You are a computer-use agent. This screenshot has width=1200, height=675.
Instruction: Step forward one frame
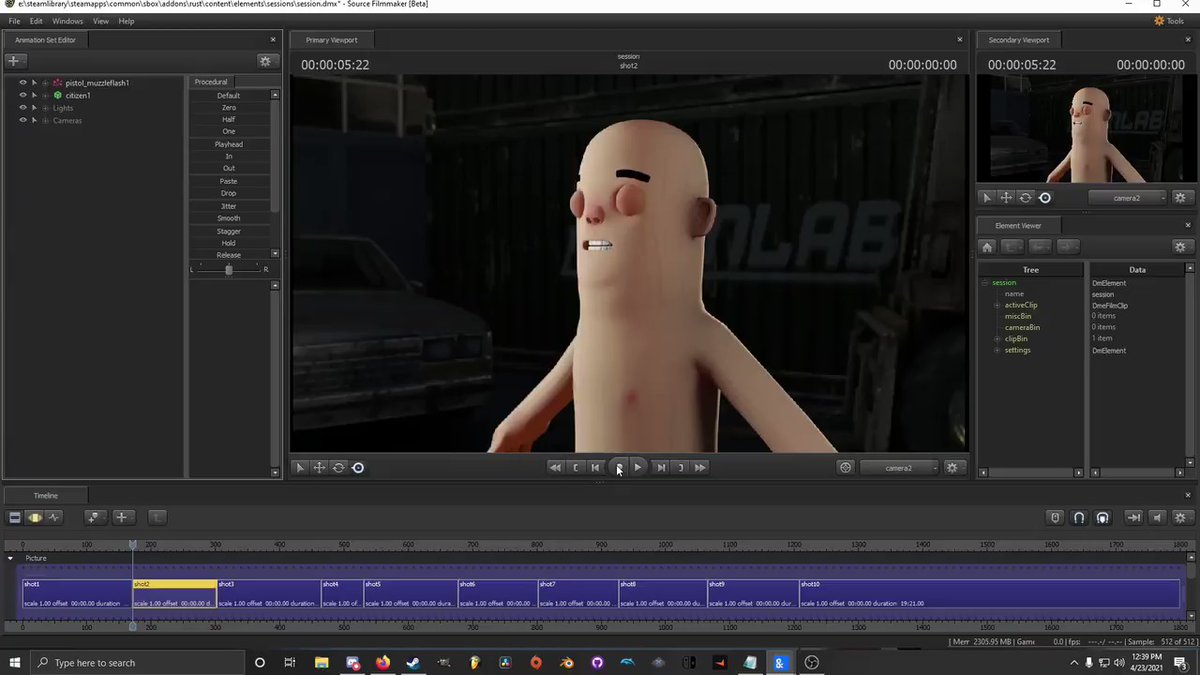tap(660, 467)
